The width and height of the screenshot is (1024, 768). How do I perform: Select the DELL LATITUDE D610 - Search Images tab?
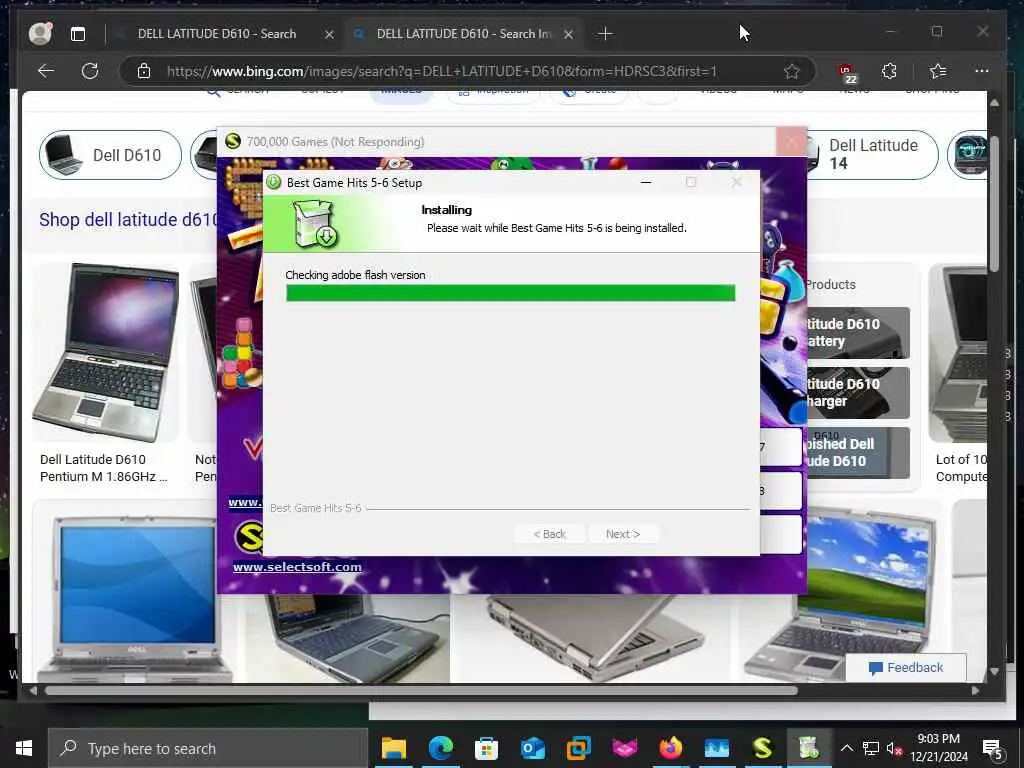point(464,33)
